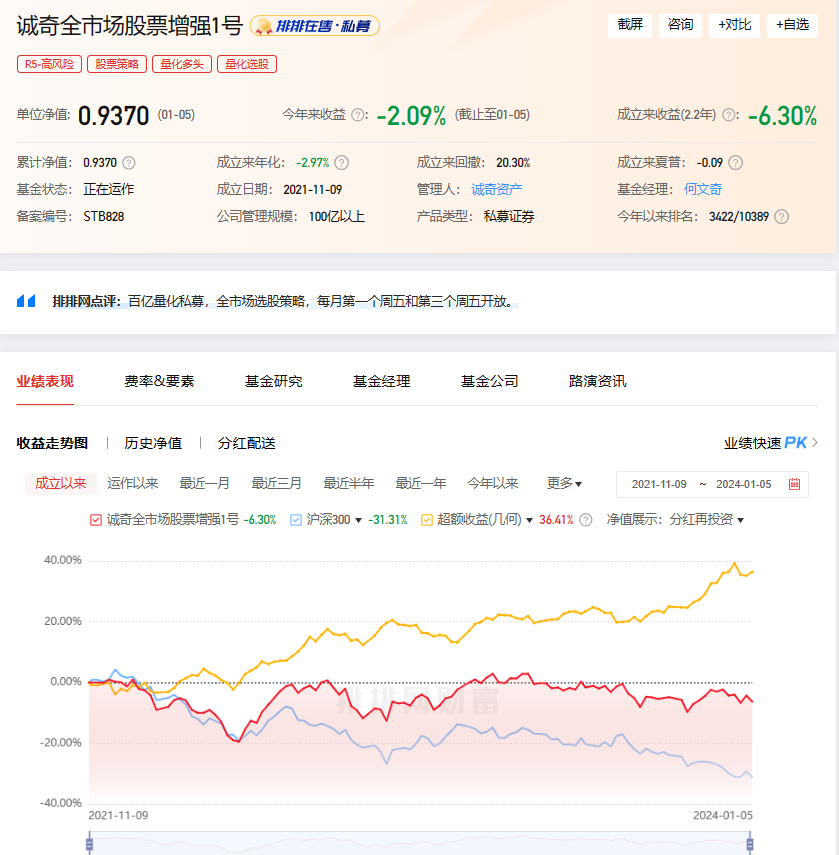Click the end date 2024-01-05 field

click(x=744, y=484)
